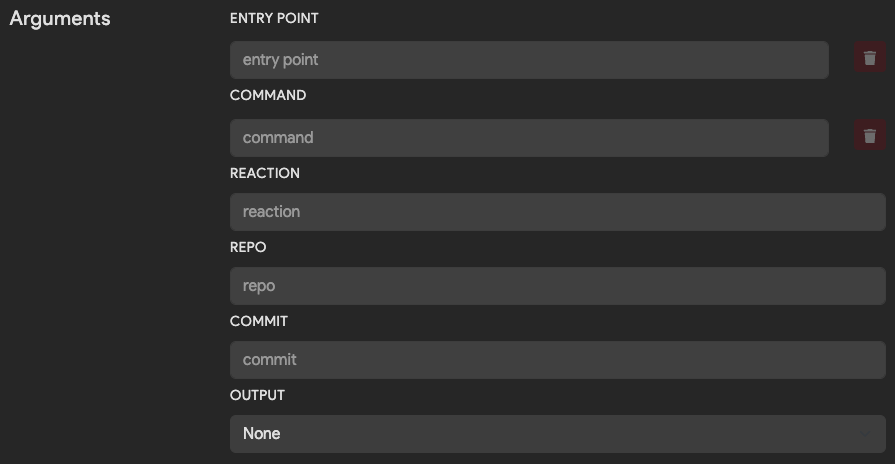Viewport: 895px width, 464px height.
Task: Click the chevron arrow in the Output dropdown
Action: tap(865, 434)
